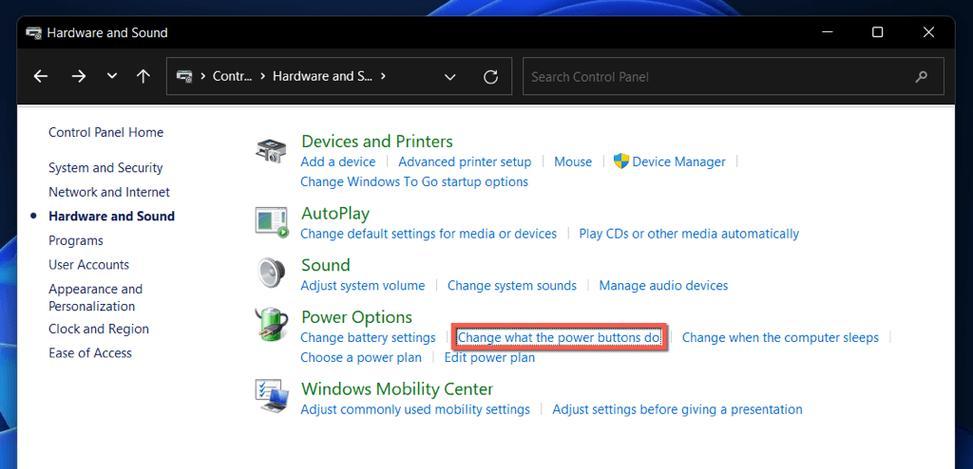Click the Power Options battery icon
Screen dimensions: 973x469
(271, 325)
